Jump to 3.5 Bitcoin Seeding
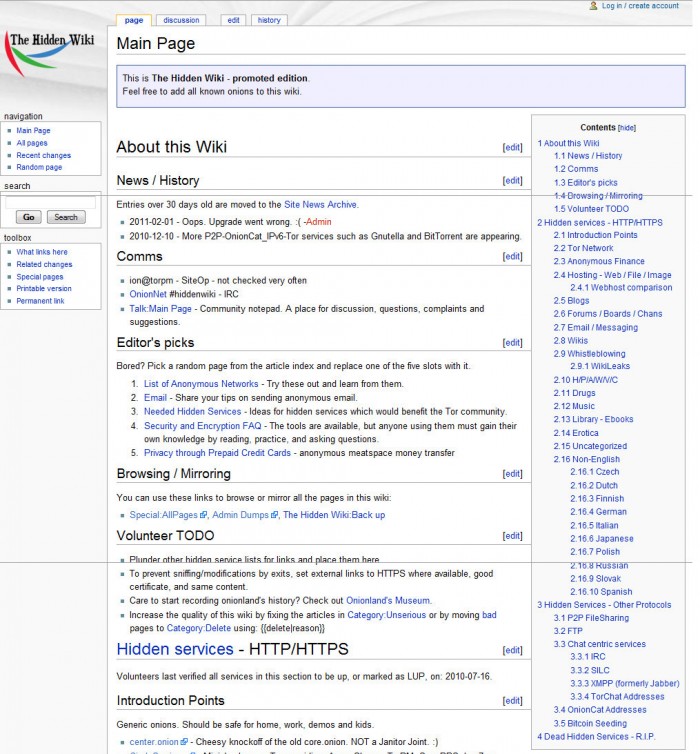This screenshot has height=754, width=700. 590,723
